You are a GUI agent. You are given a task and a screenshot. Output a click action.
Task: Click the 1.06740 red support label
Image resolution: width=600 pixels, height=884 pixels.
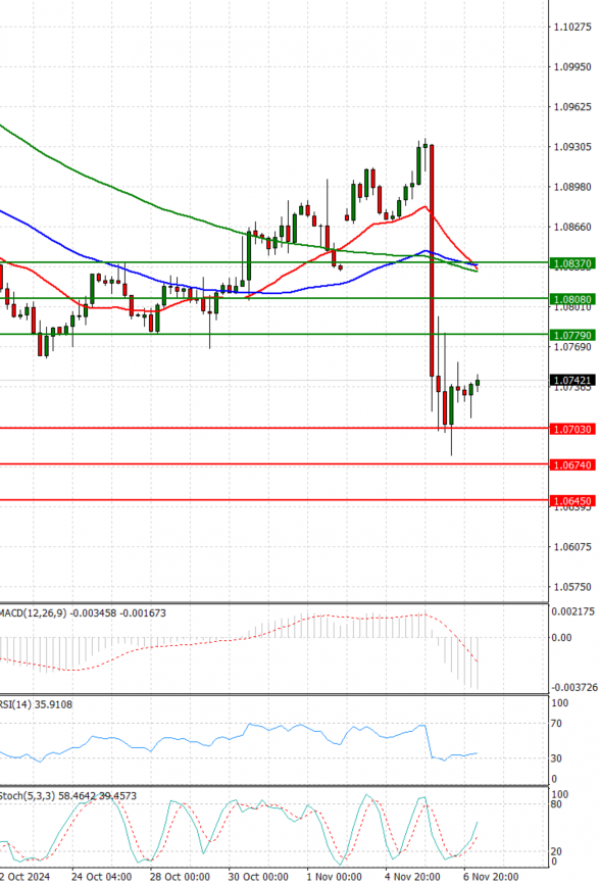point(573,465)
